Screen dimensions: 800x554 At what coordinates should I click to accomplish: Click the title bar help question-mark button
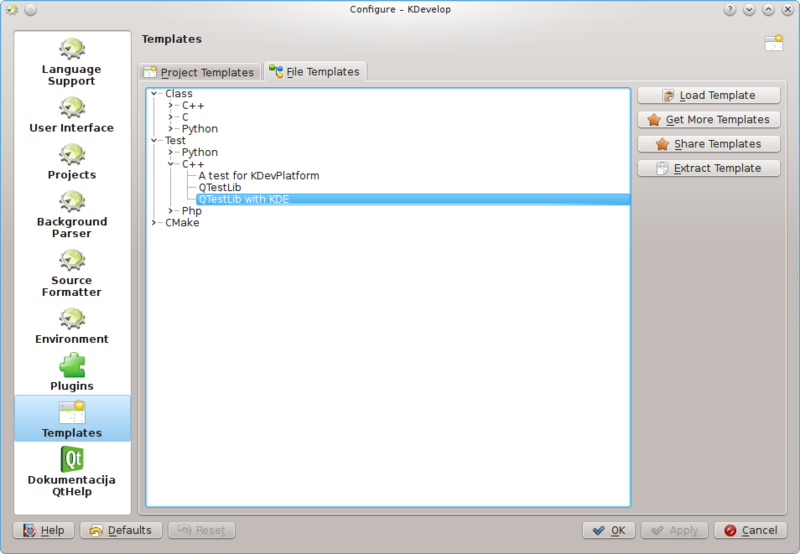coord(730,10)
